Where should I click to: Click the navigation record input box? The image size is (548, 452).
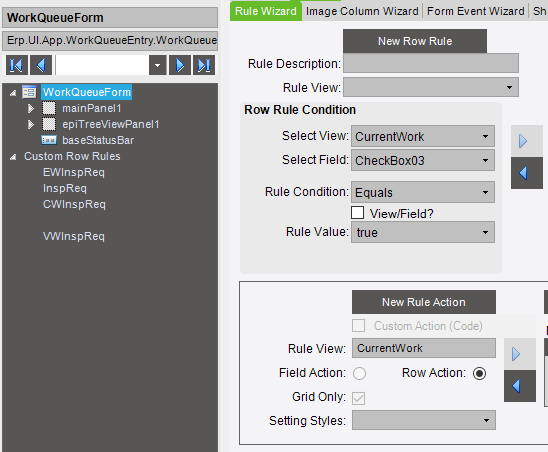coord(102,65)
